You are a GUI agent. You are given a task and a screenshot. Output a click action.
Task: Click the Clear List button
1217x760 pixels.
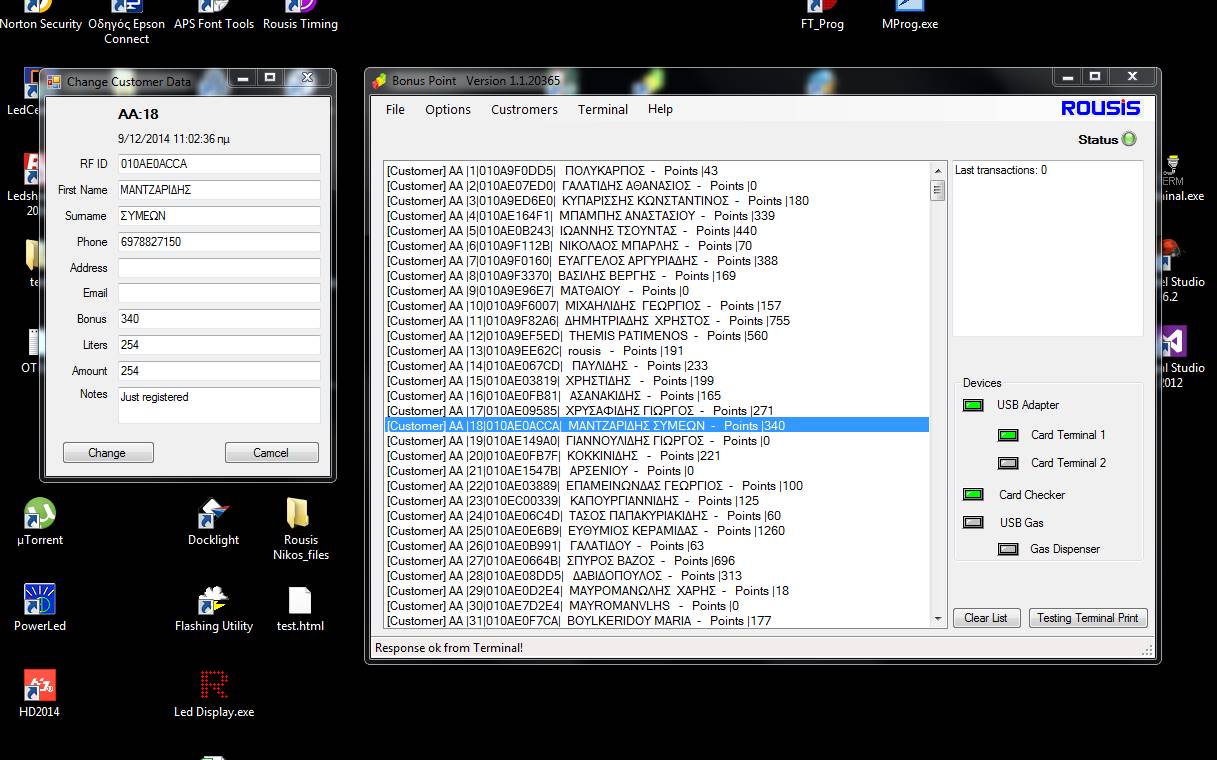985,618
